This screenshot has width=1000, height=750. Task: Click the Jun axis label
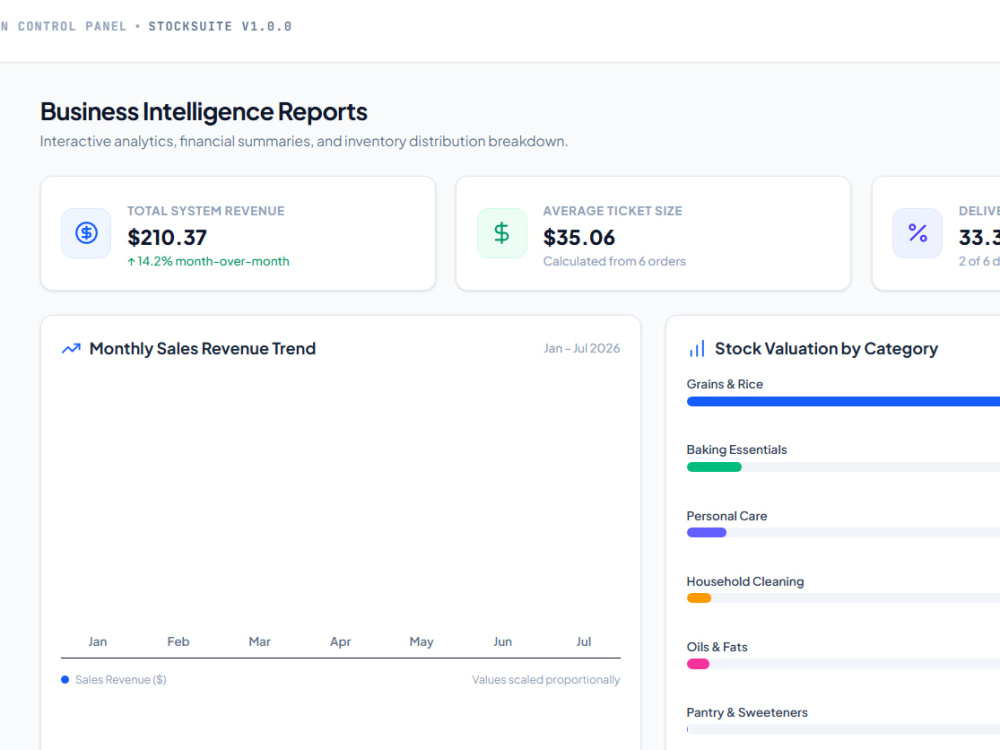pyautogui.click(x=503, y=642)
